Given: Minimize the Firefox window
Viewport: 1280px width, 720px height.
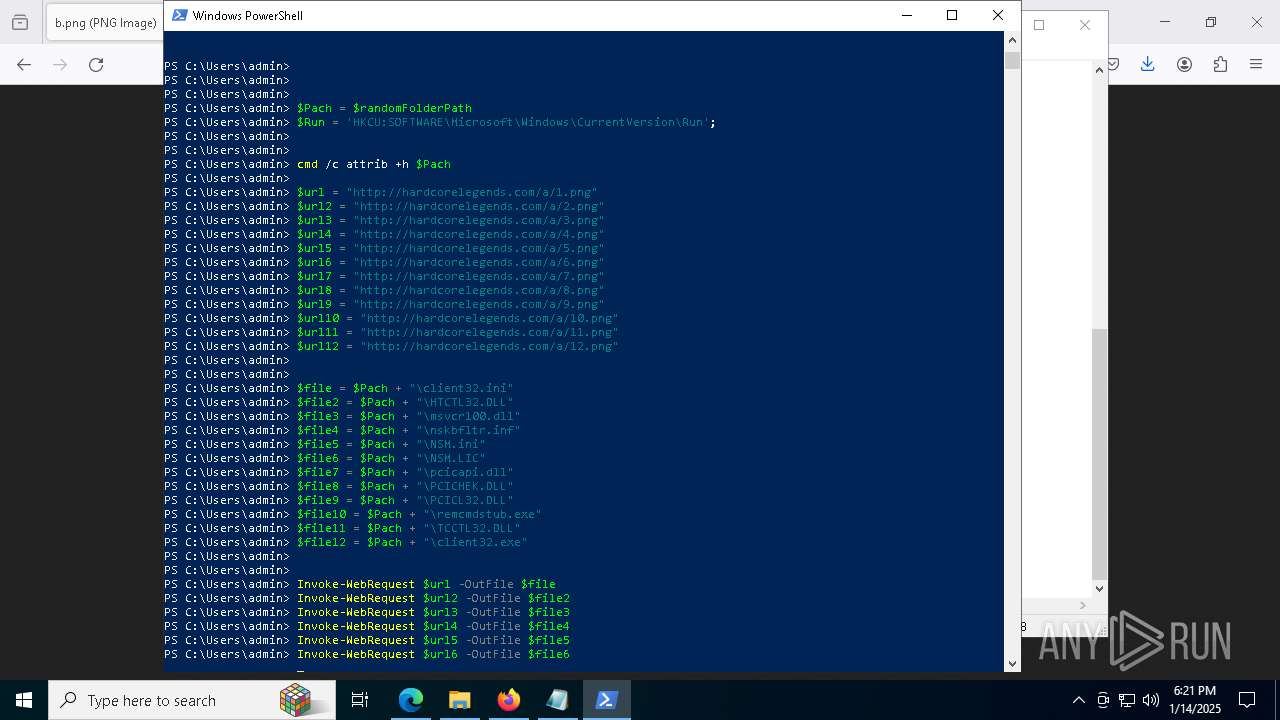Looking at the screenshot, I should click(x=1165, y=22).
